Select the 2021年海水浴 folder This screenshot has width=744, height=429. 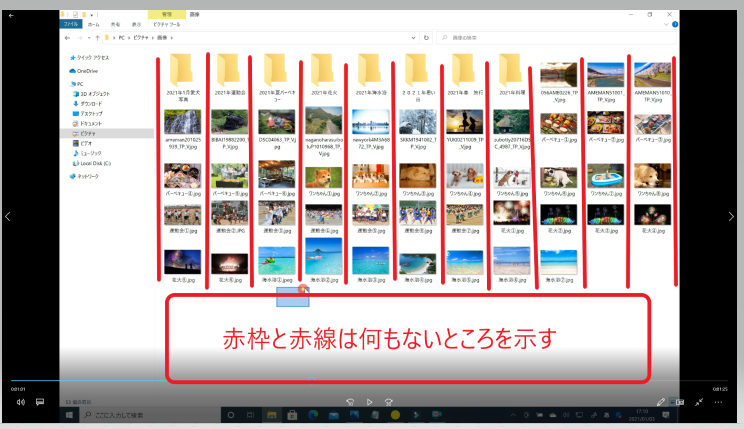(367, 71)
